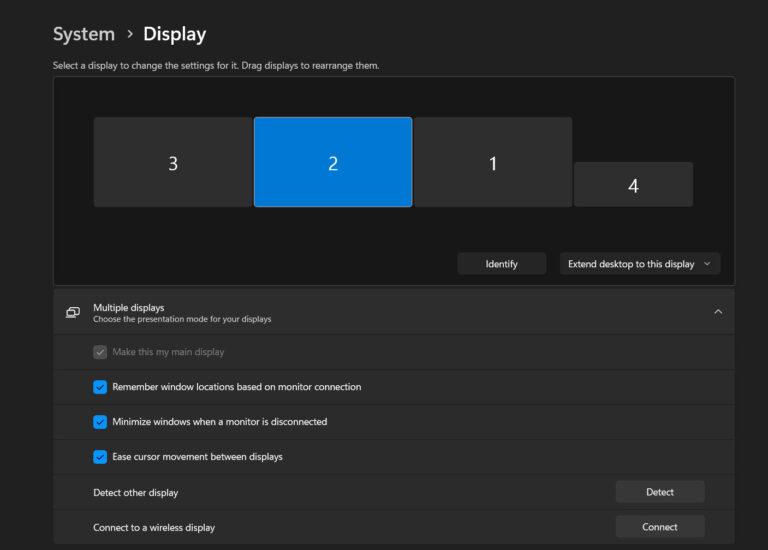Viewport: 768px width, 550px height.
Task: Collapse the Multiple displays section chevron
Action: [x=718, y=312]
